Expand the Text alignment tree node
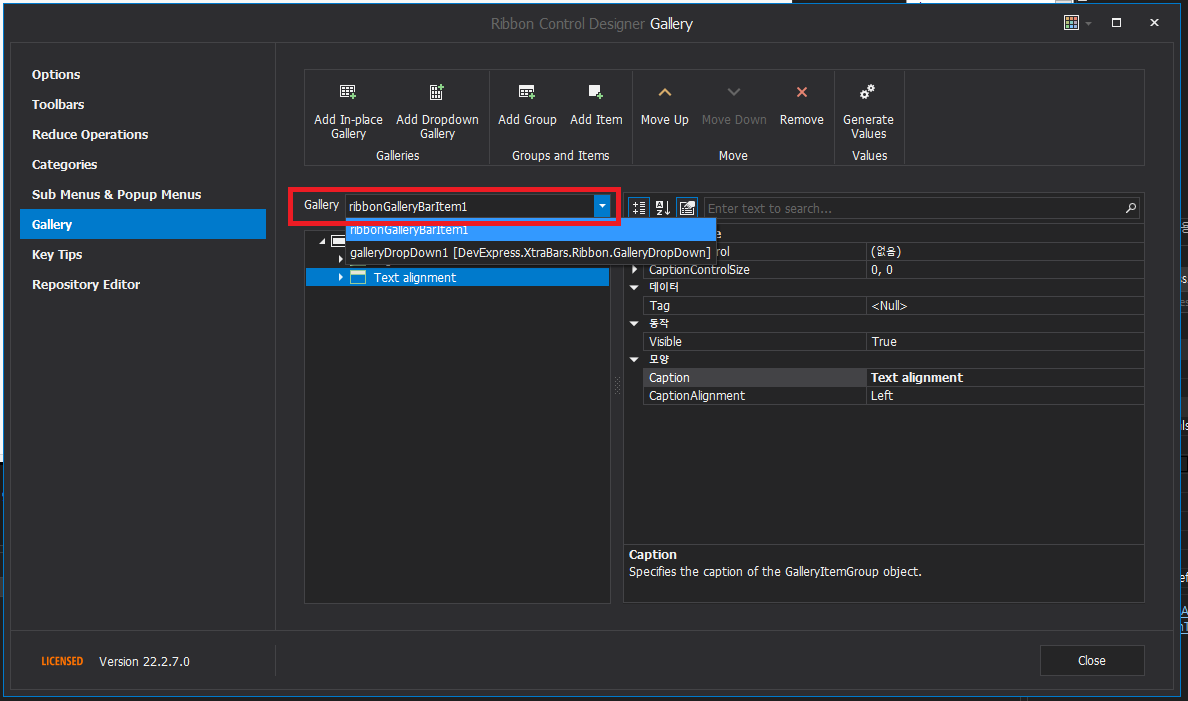1188x701 pixels. 341,277
